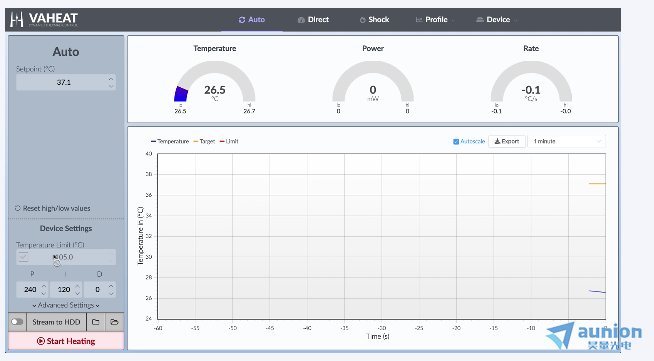Click the VAHEAT logo icon
Screen dimensions: 654x361
[16, 19]
